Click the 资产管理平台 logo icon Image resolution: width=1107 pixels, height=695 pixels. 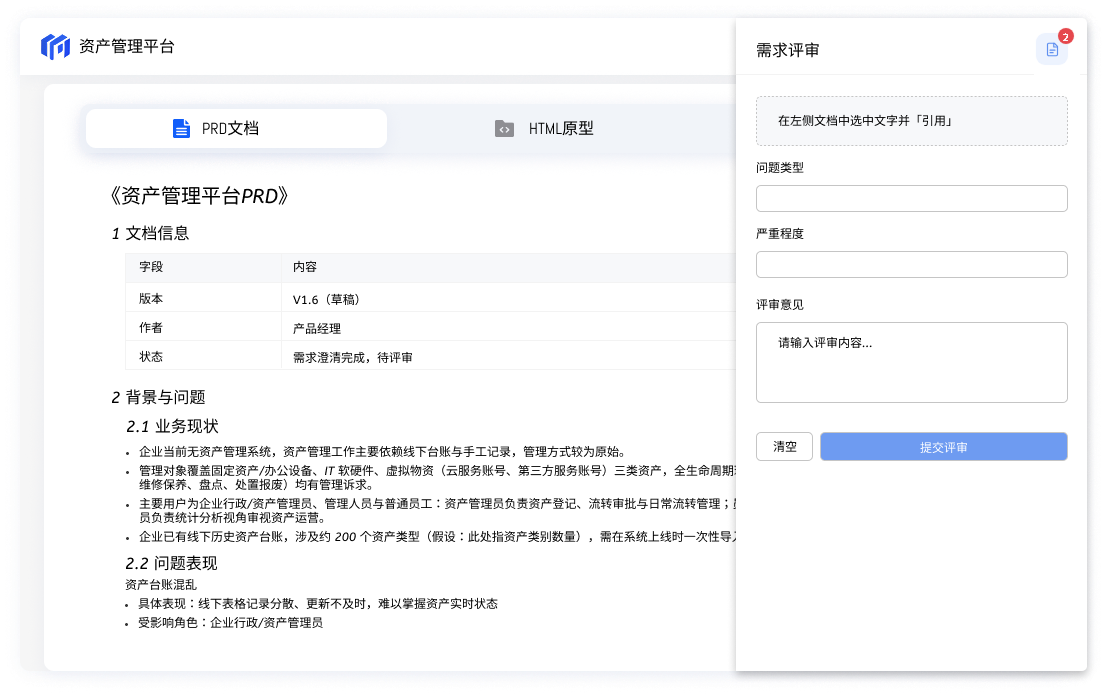(x=55, y=47)
